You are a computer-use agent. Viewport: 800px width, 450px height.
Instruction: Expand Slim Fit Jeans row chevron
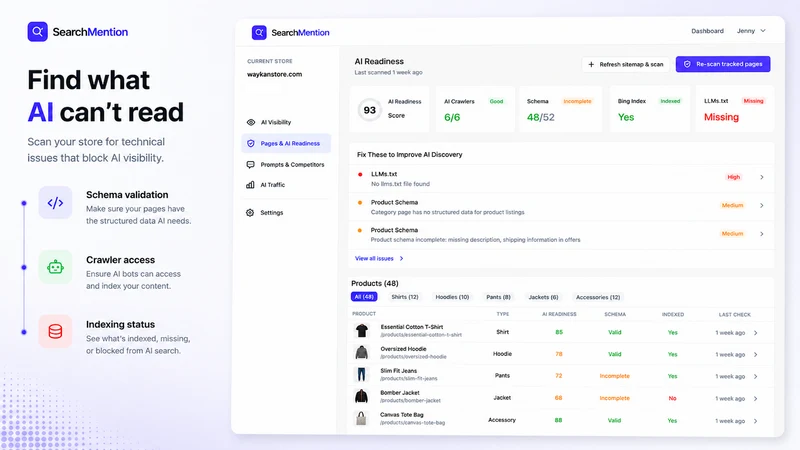tap(756, 377)
